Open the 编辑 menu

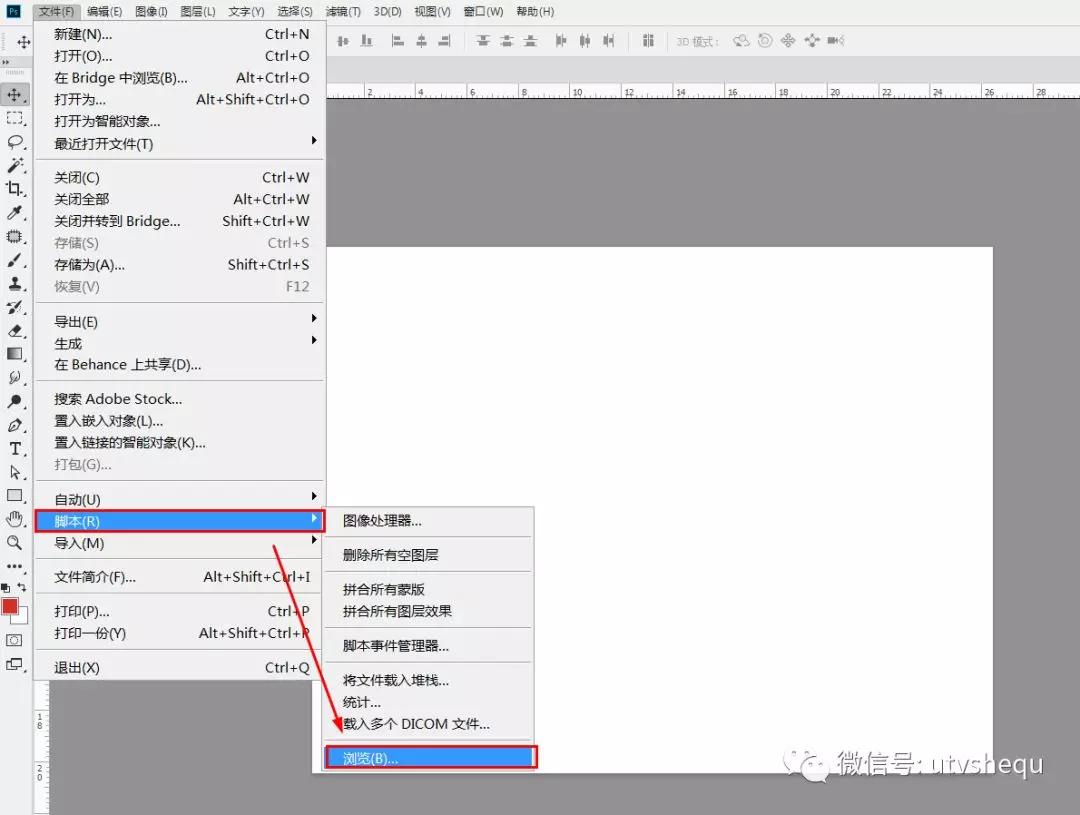pyautogui.click(x=106, y=11)
